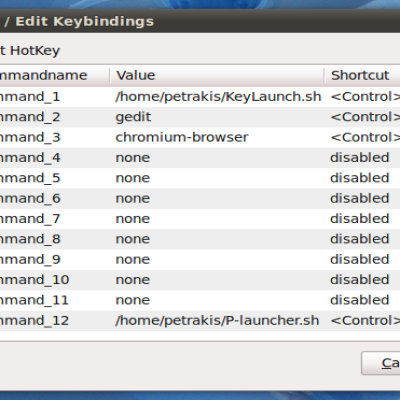400x400 pixels.
Task: Click the disabled shortcut for command_6
Action: [x=360, y=198]
